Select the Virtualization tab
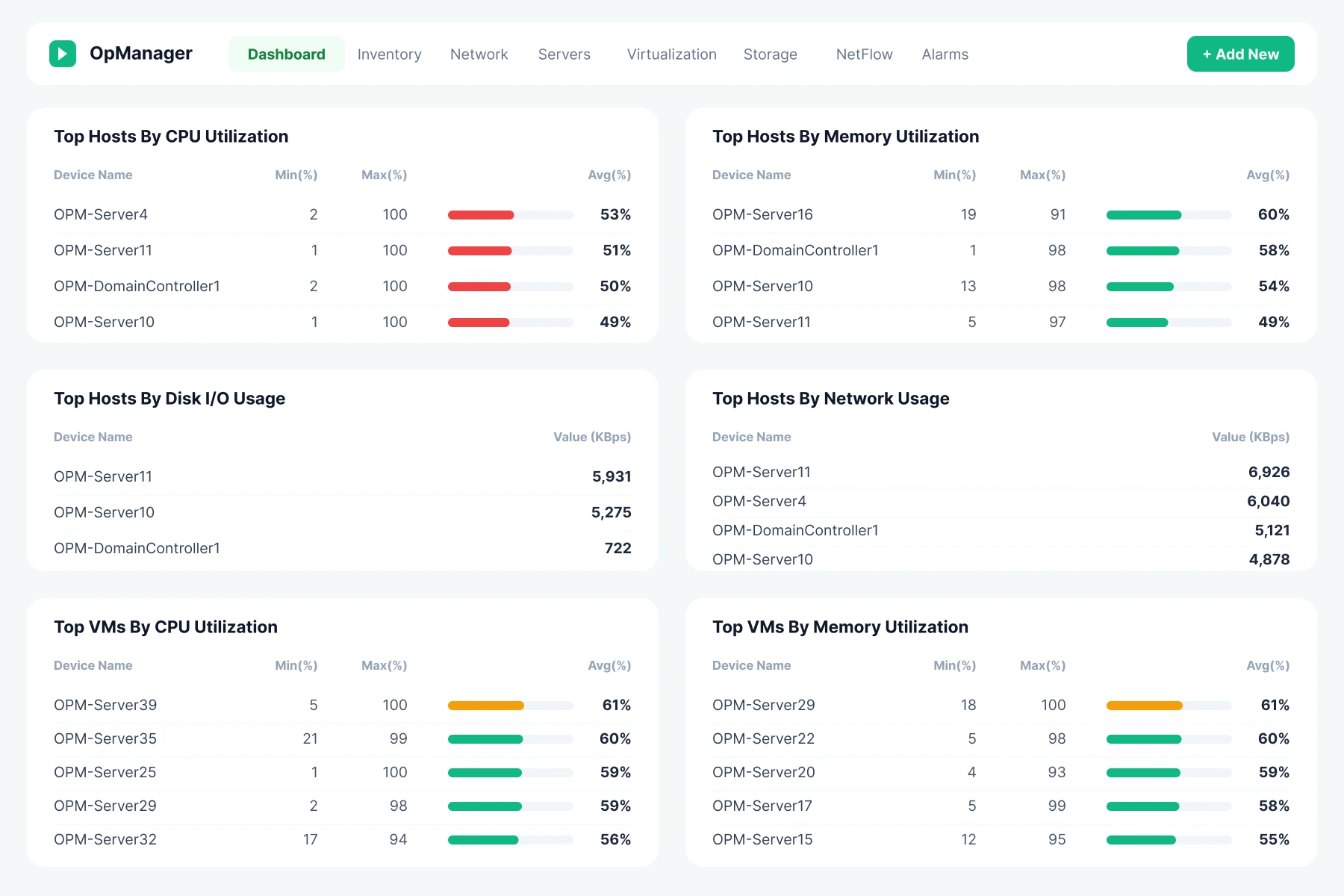Viewport: 1344px width, 896px height. coord(671,55)
